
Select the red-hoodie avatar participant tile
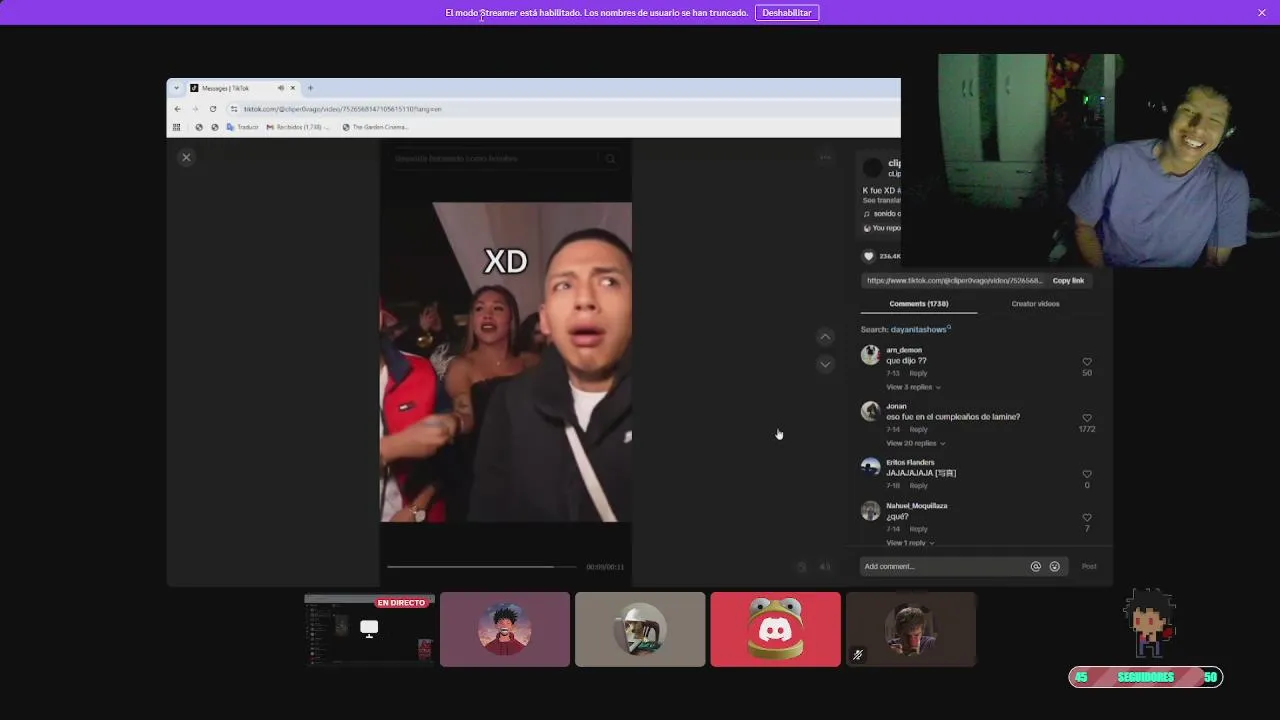point(505,629)
